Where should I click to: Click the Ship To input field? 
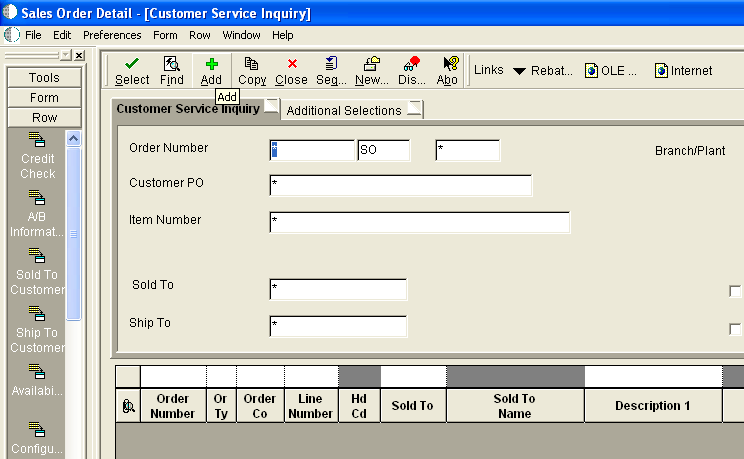pyautogui.click(x=338, y=326)
